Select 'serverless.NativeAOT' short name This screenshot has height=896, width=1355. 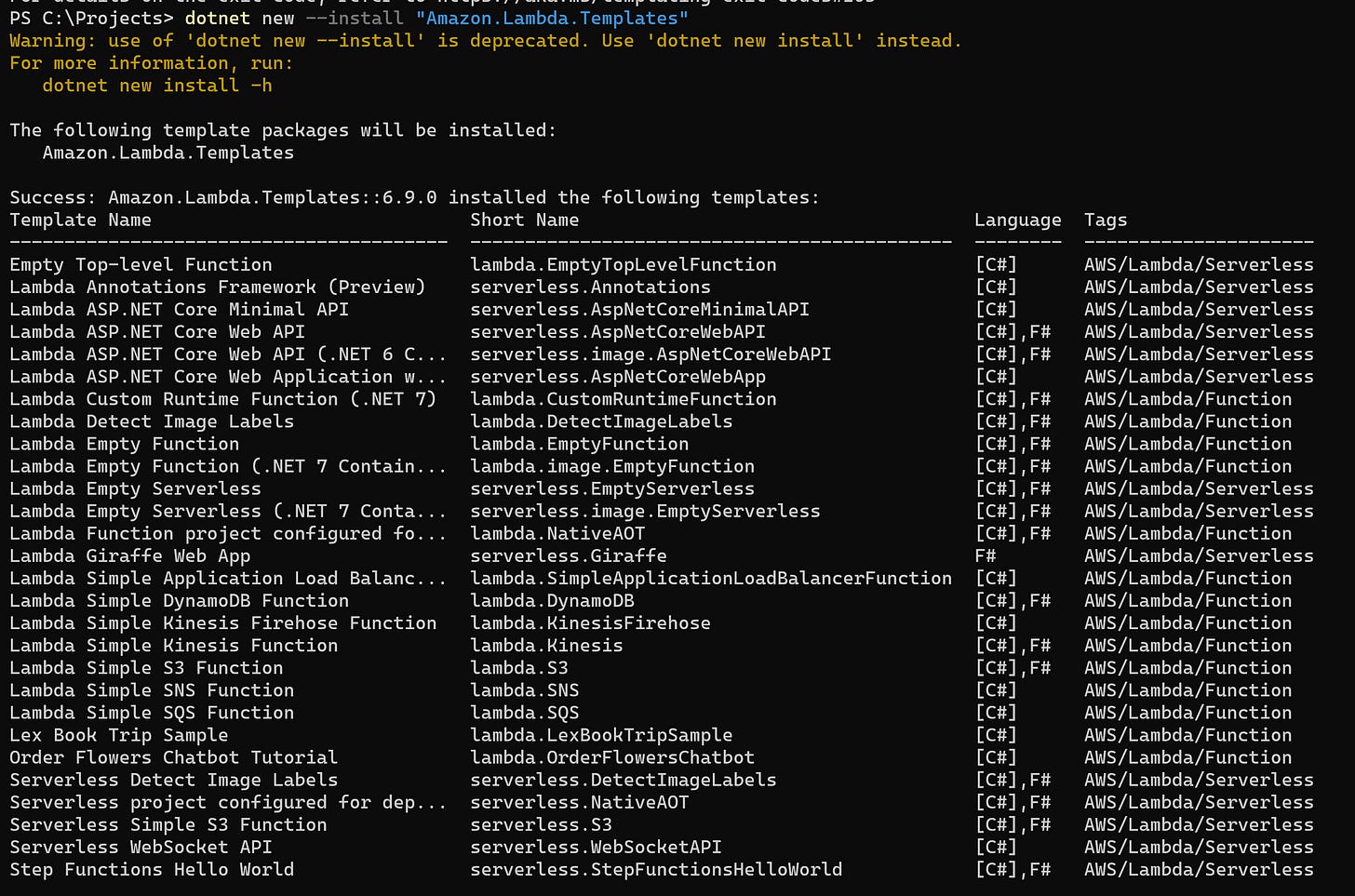click(580, 802)
